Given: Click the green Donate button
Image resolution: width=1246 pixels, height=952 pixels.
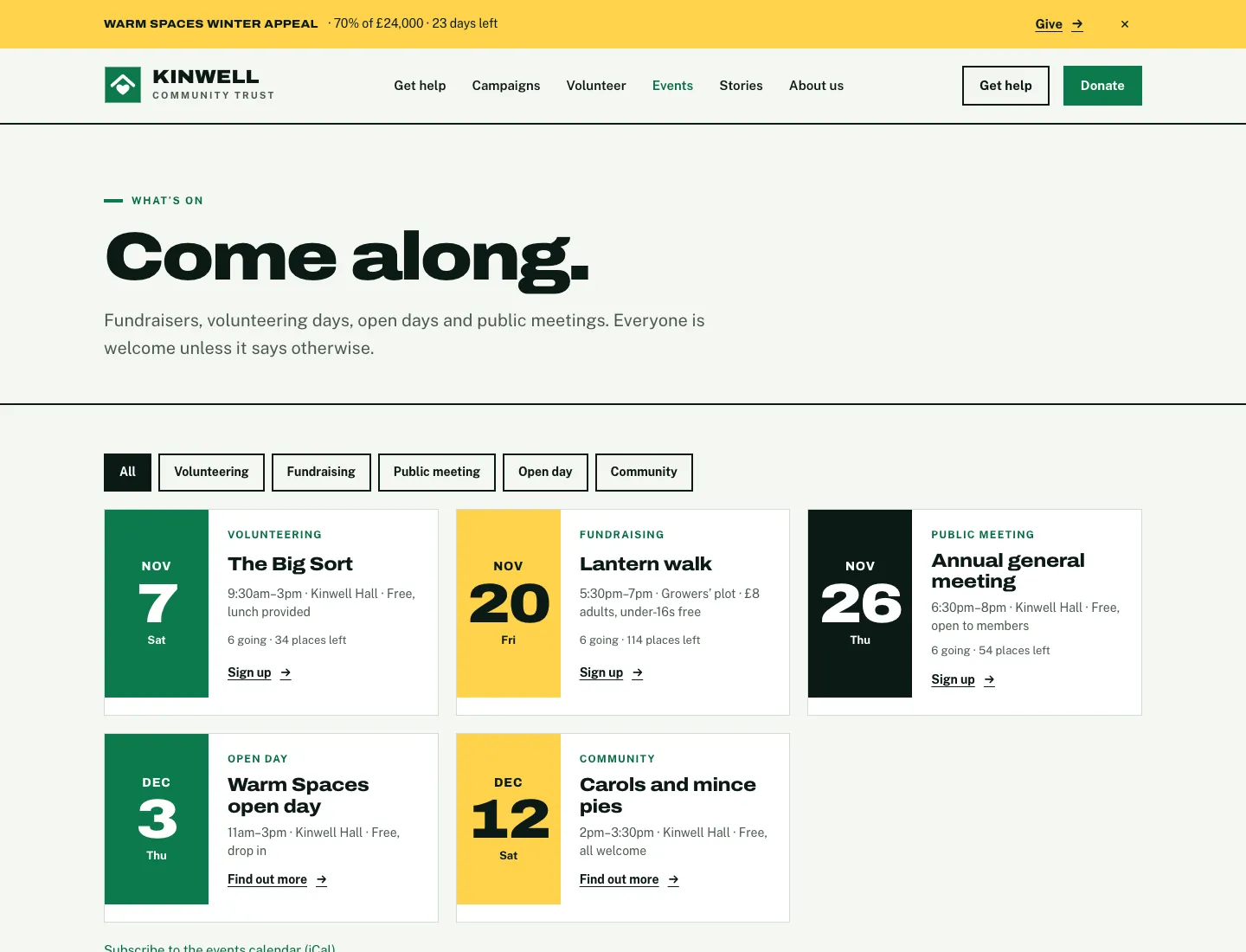Looking at the screenshot, I should coord(1102,86).
